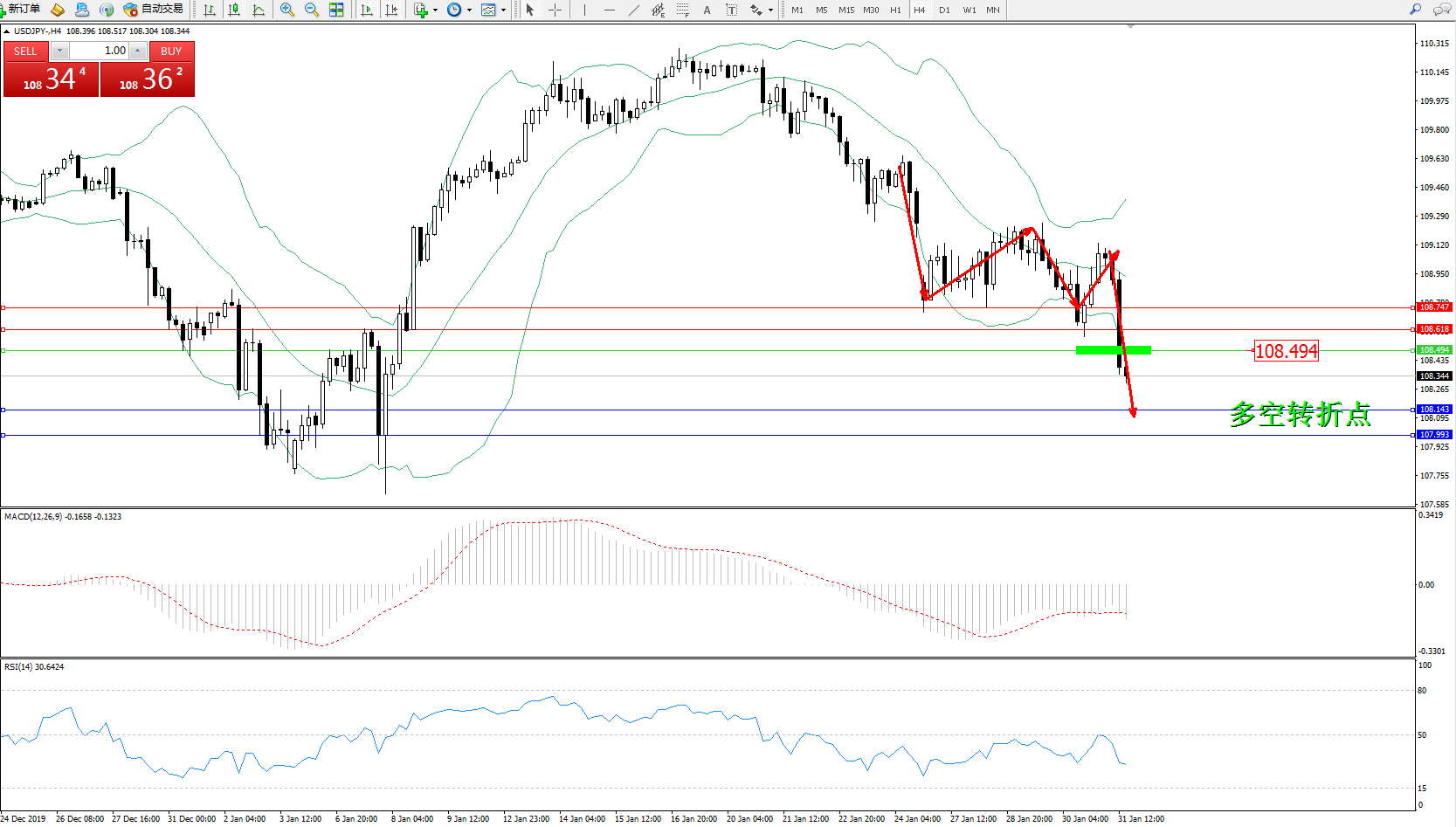Click the BUY button
Viewport: 1456px width, 827px height.
(x=171, y=52)
